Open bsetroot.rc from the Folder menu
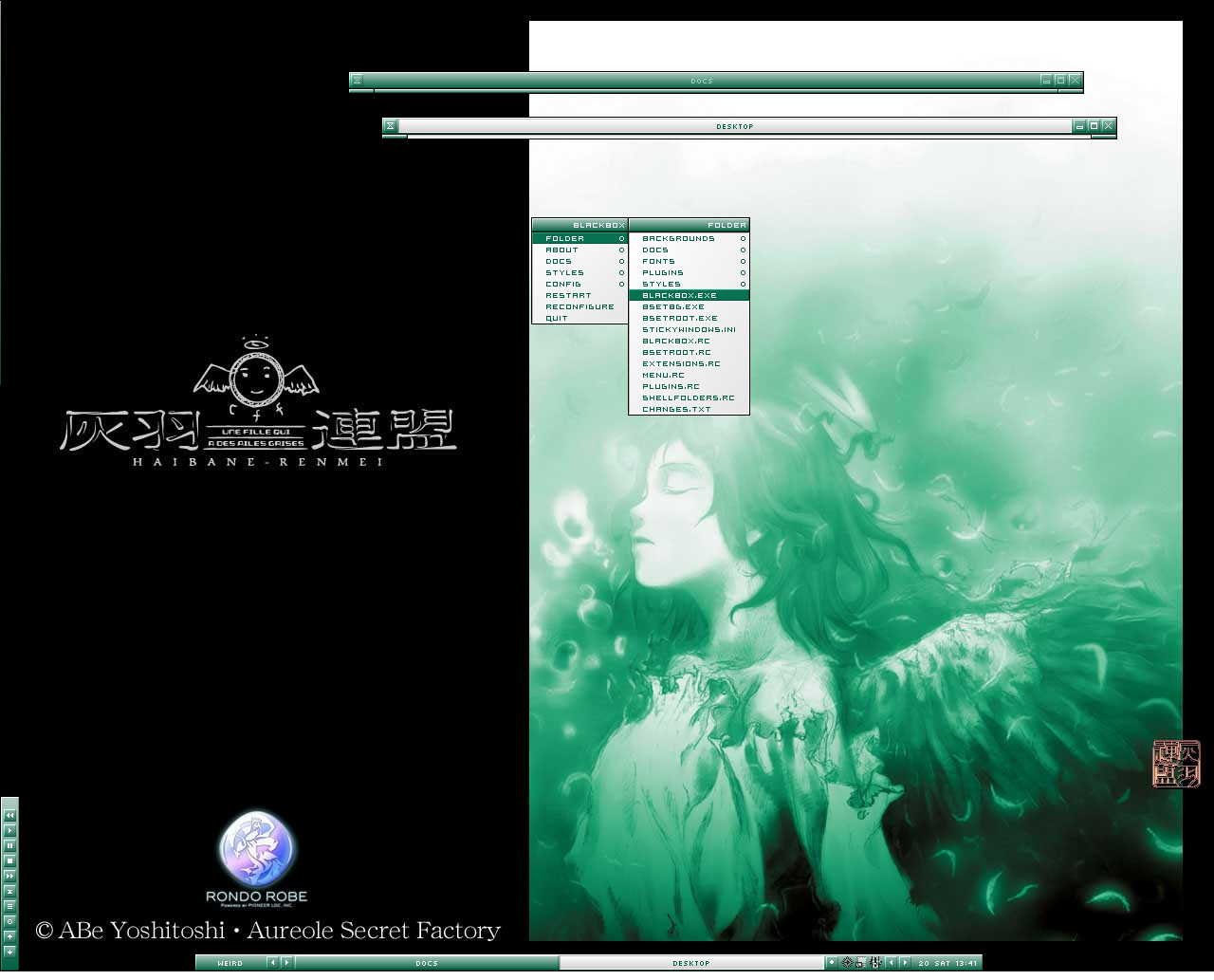The width and height of the screenshot is (1214, 980). (689, 352)
